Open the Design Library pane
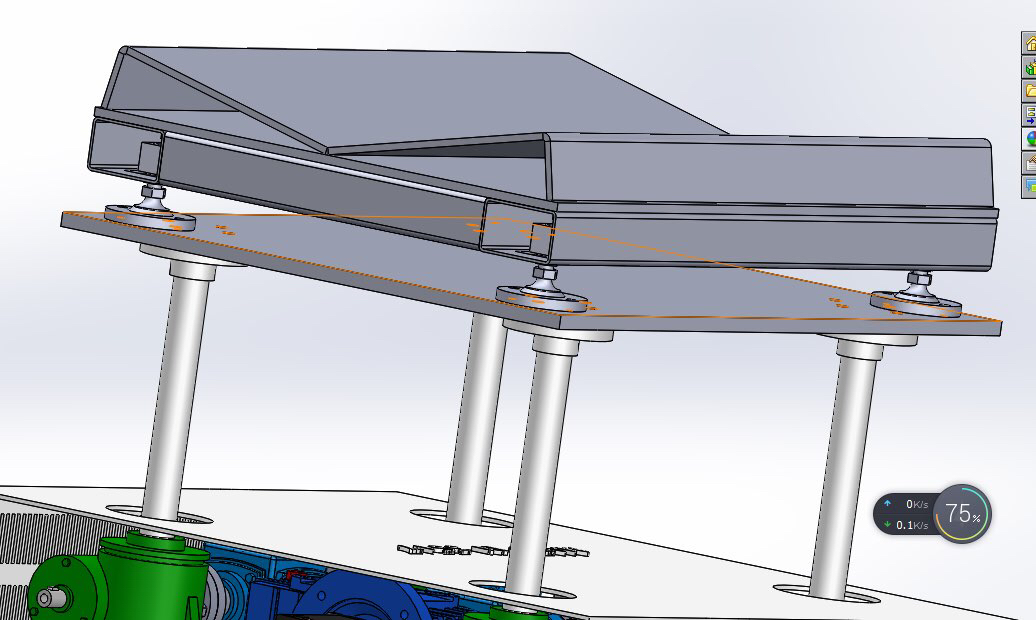The height and width of the screenshot is (620, 1036). [x=1029, y=68]
